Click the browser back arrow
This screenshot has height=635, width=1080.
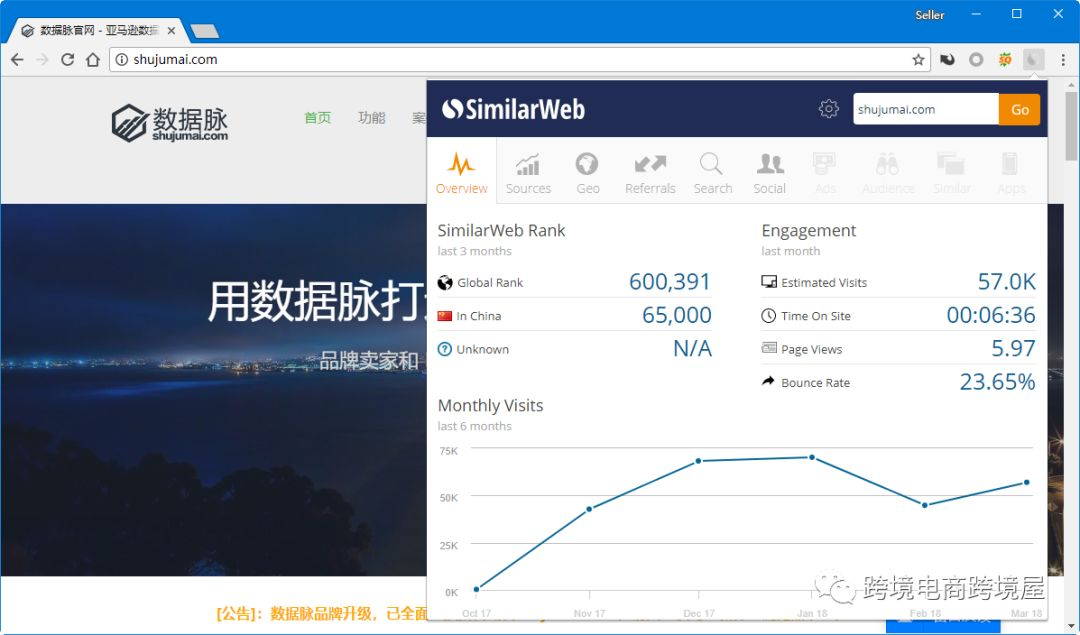[17, 60]
